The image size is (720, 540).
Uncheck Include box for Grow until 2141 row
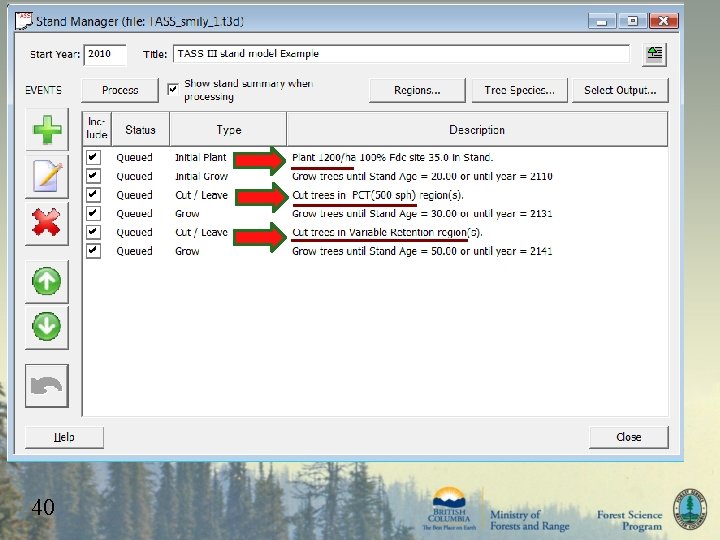pyautogui.click(x=93, y=251)
